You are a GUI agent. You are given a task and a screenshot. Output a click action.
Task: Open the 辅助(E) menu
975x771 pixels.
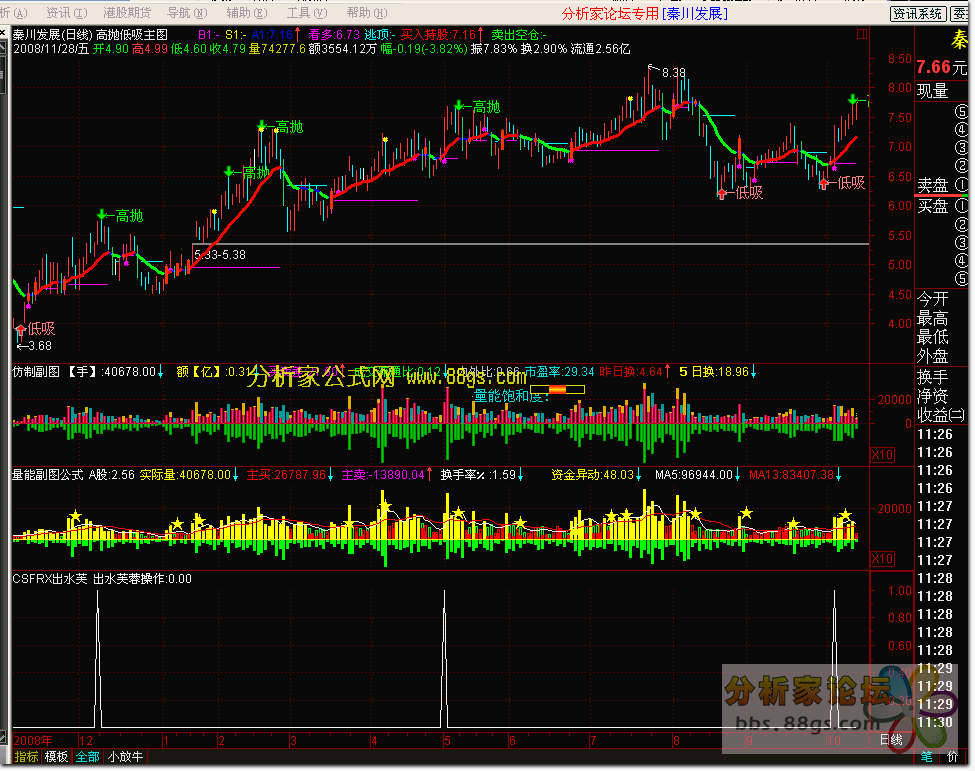click(247, 12)
